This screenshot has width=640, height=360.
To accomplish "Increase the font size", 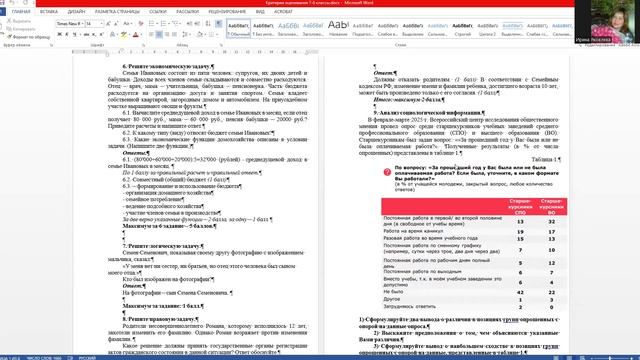I will (108, 24).
